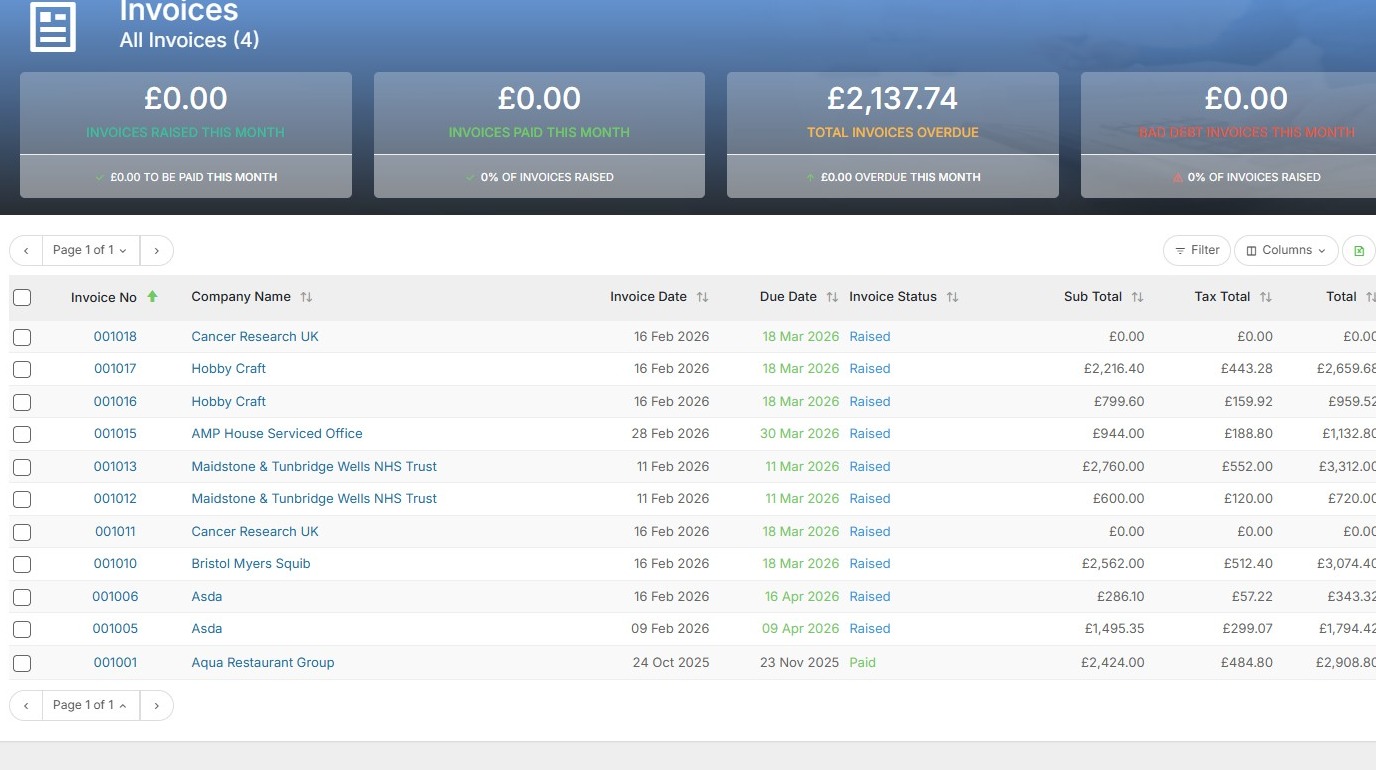1376x770 pixels.
Task: Click the £57.22 tax total value
Action: (x=1252, y=597)
